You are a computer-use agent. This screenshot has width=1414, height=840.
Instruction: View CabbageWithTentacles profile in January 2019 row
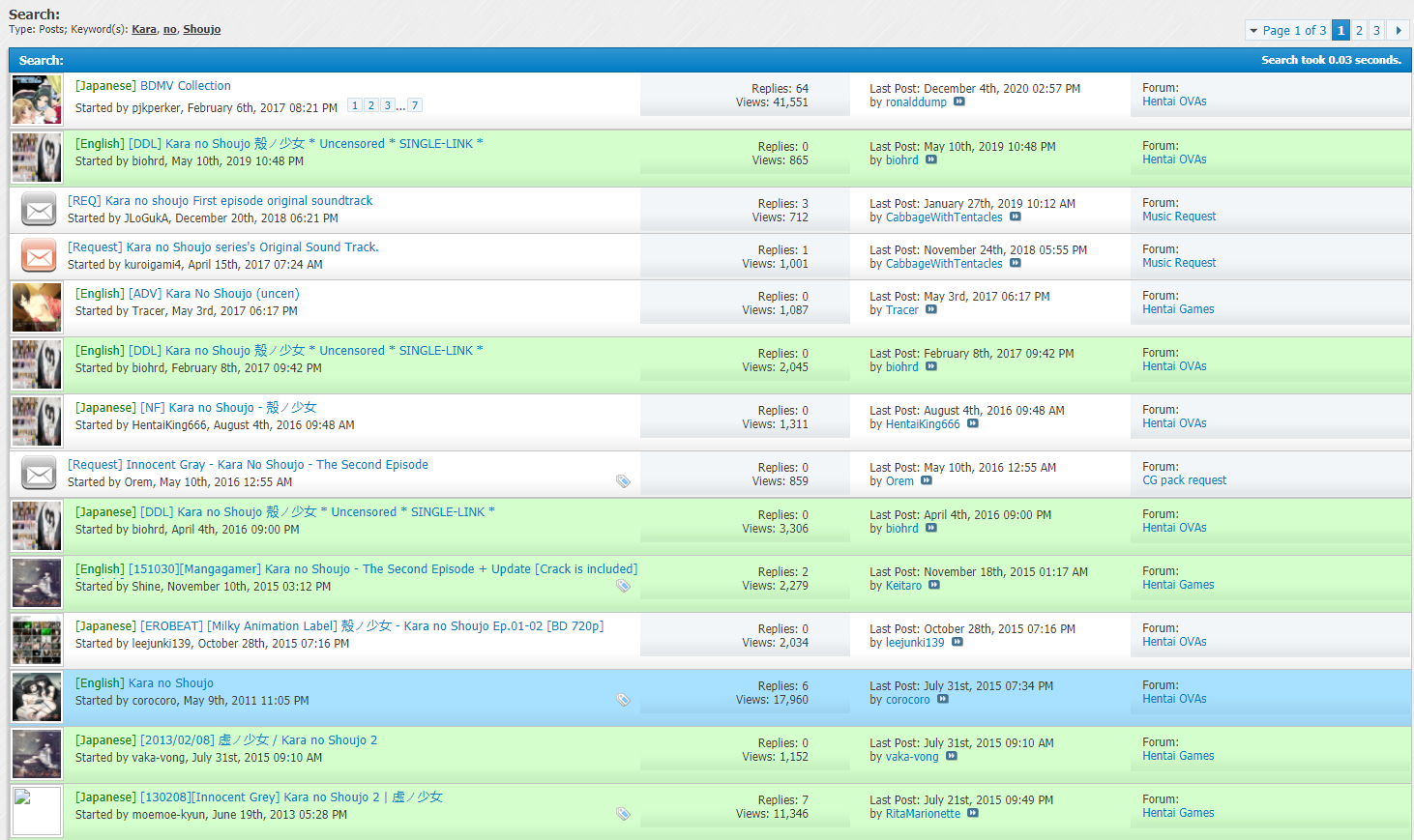944,217
